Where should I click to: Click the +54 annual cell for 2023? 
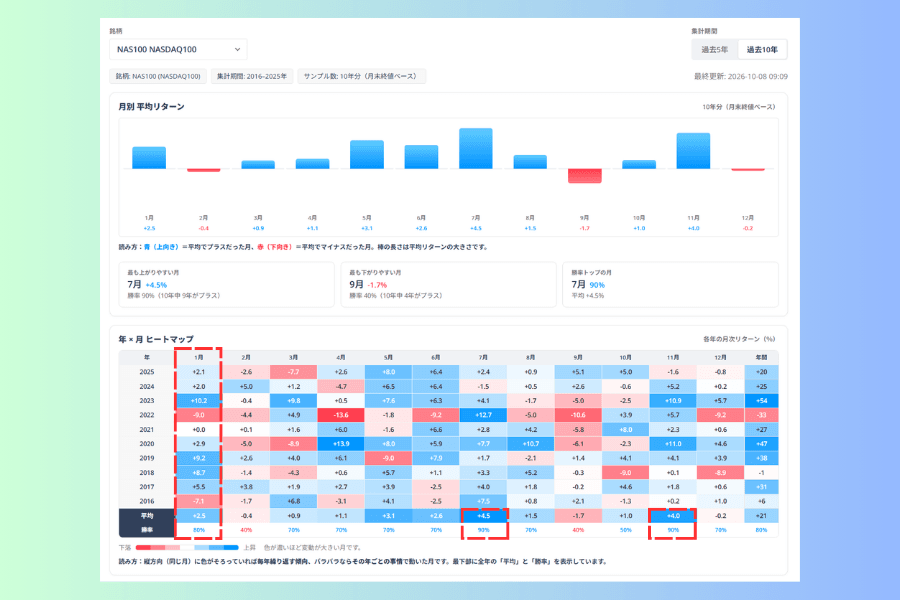click(x=761, y=401)
